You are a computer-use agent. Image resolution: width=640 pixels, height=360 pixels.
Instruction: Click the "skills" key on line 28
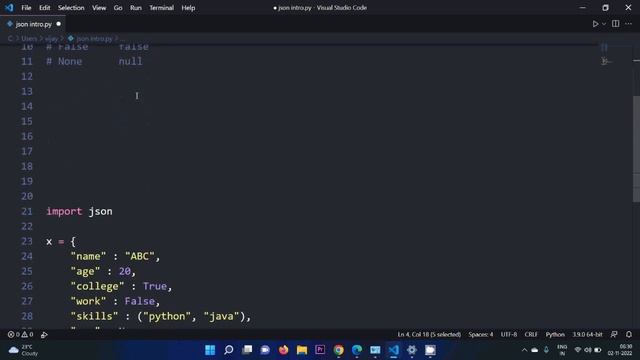pos(94,316)
